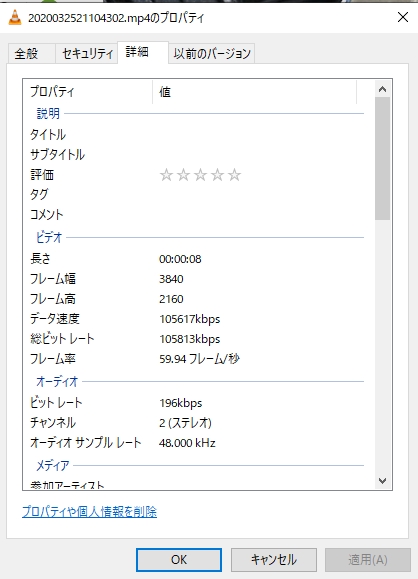Screen dimensions: 418x579
Task: Click the vertical scrollbar thumb
Action: coord(383,158)
